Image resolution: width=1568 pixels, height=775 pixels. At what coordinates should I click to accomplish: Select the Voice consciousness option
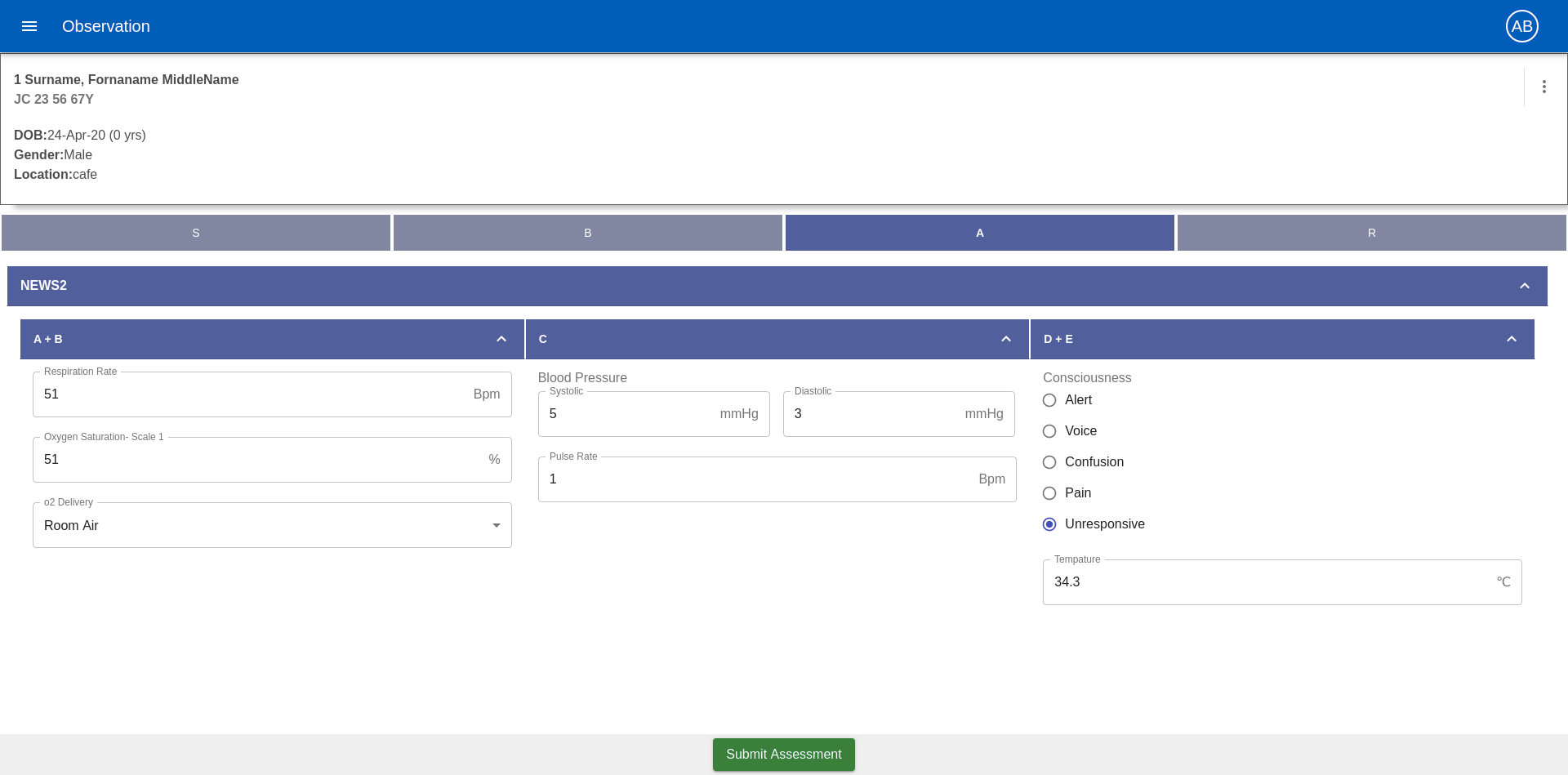(x=1049, y=431)
